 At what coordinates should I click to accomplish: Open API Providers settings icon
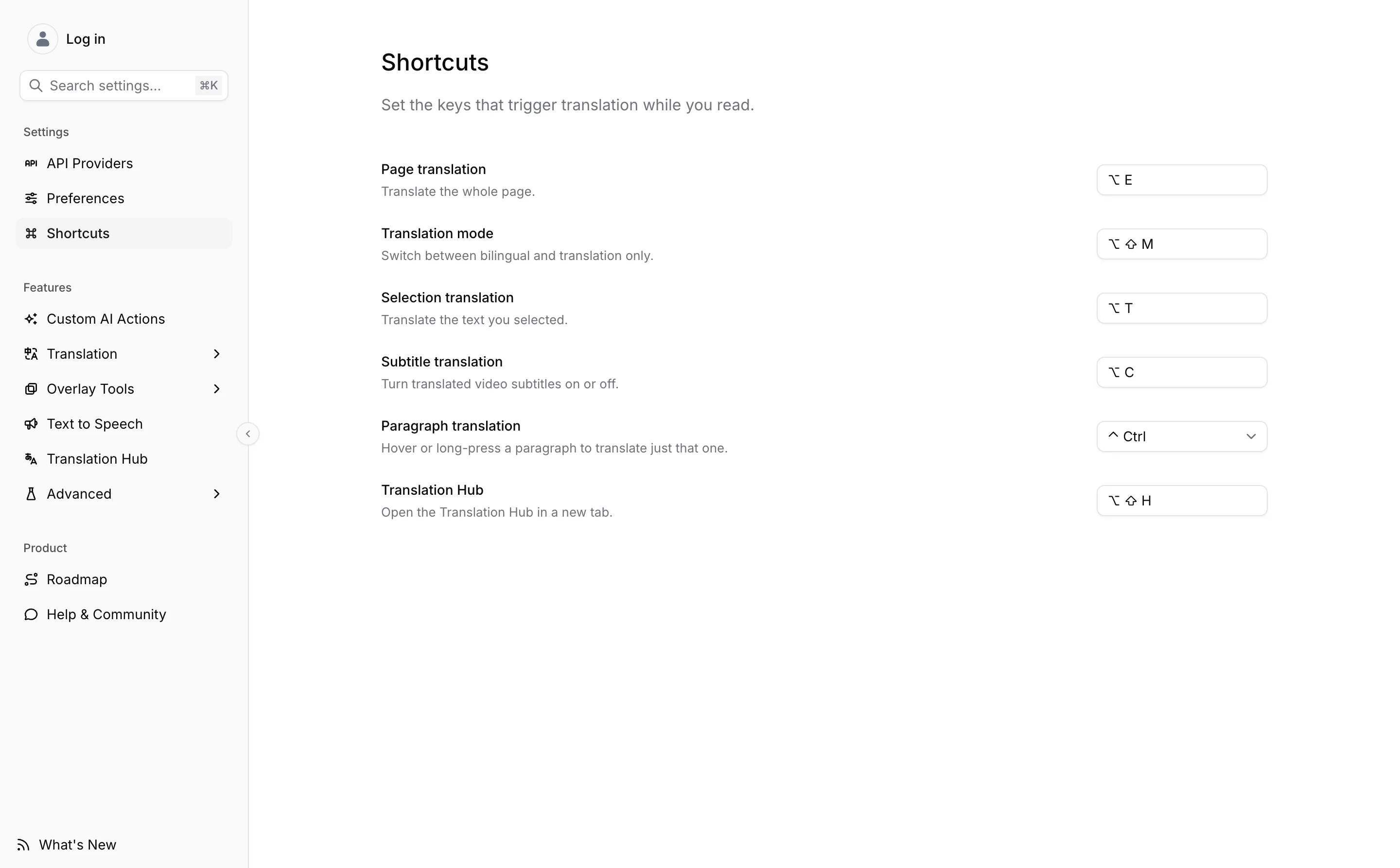(31, 164)
